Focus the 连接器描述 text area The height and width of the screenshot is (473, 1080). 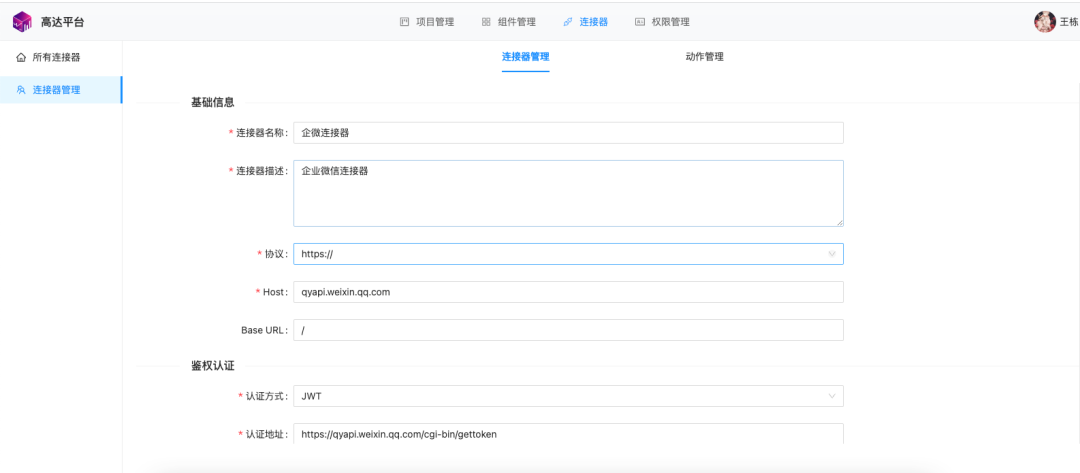(x=568, y=193)
